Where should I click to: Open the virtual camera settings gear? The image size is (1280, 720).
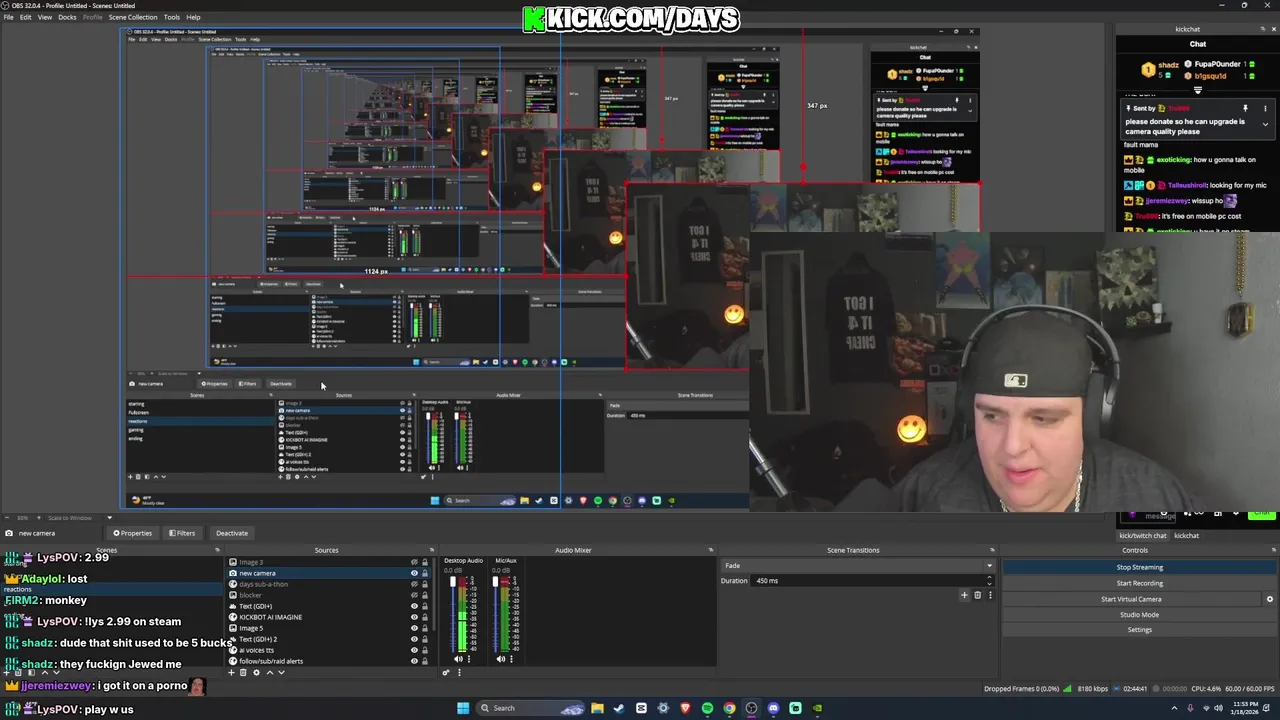(1270, 599)
